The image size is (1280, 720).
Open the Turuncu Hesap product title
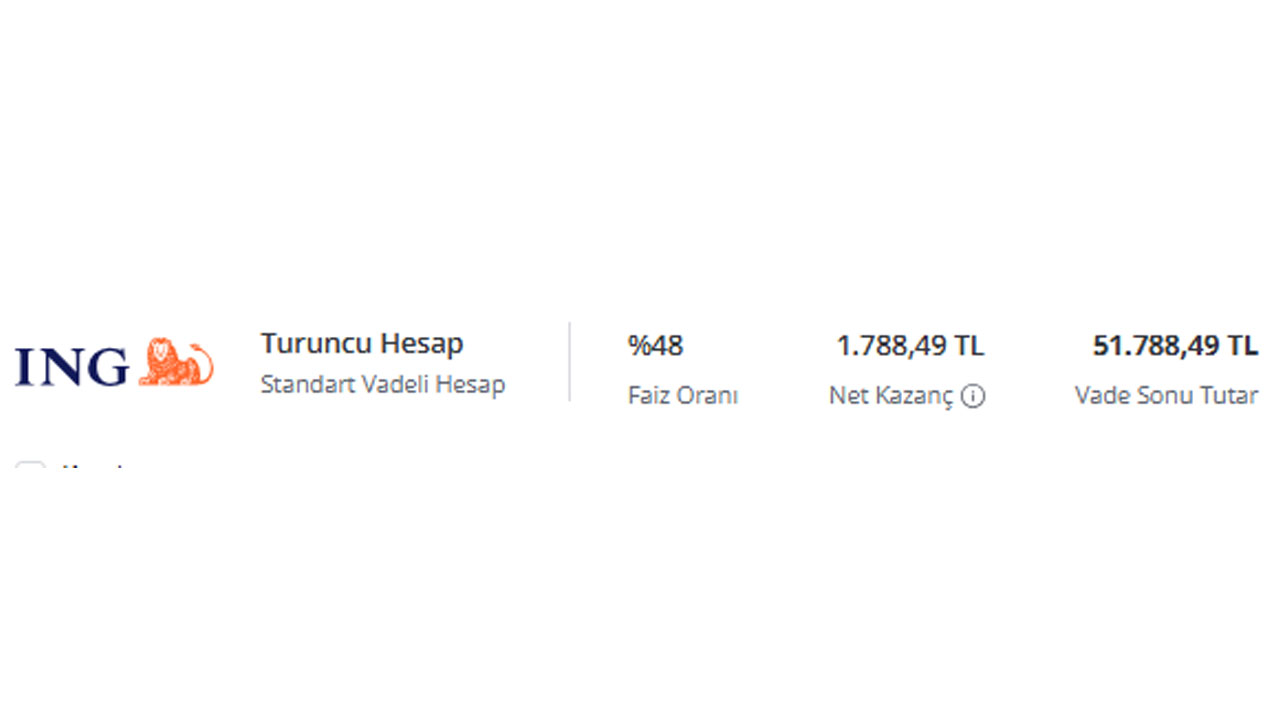pyautogui.click(x=362, y=343)
